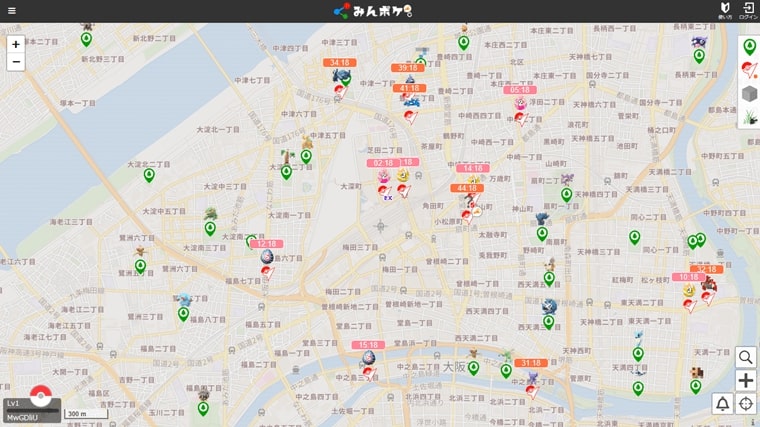Click the Pokestop near 天神橋四丁目
This screenshot has height=427, width=760.
[x=567, y=195]
